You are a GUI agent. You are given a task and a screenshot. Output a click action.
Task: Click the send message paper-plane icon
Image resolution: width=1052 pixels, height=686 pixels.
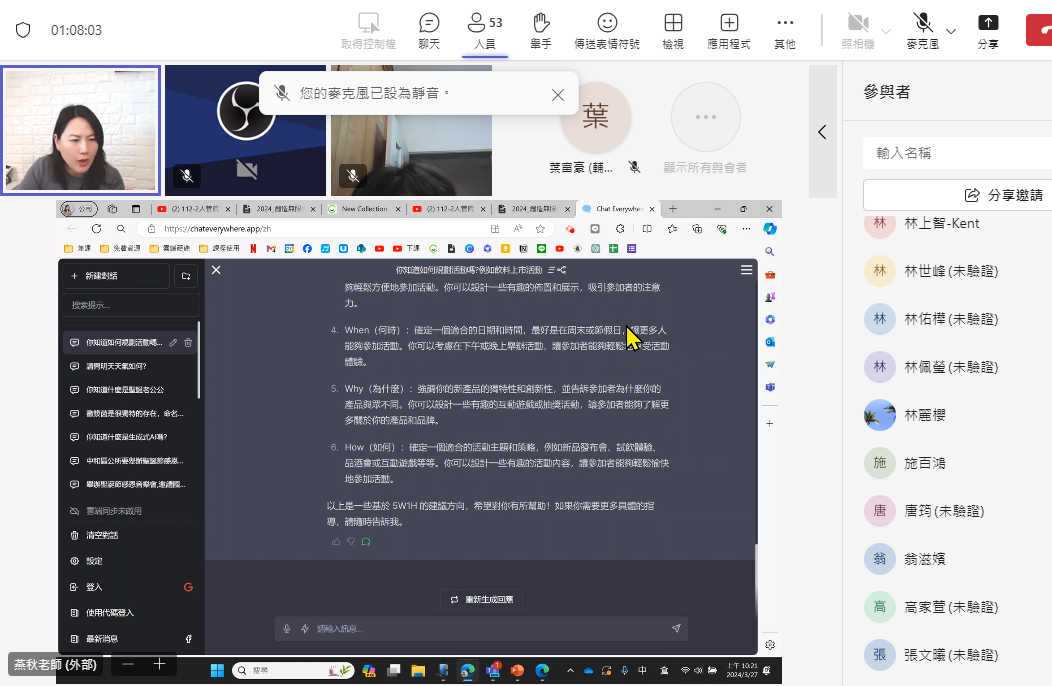click(x=676, y=628)
